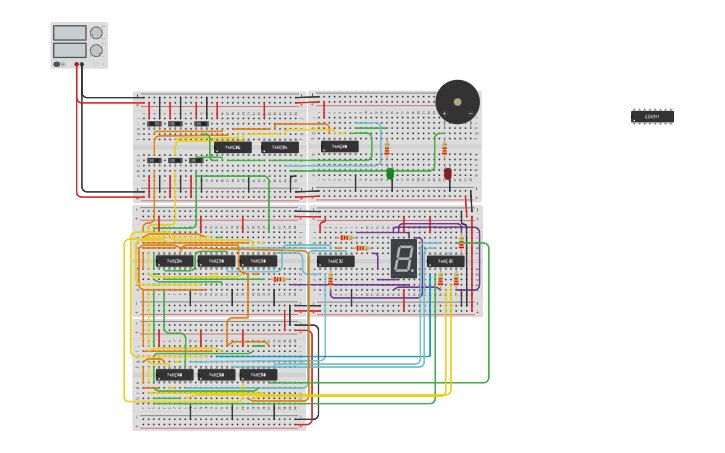Toggle the middle slide switch in lower row
This screenshot has height=453, width=725.
(175, 160)
